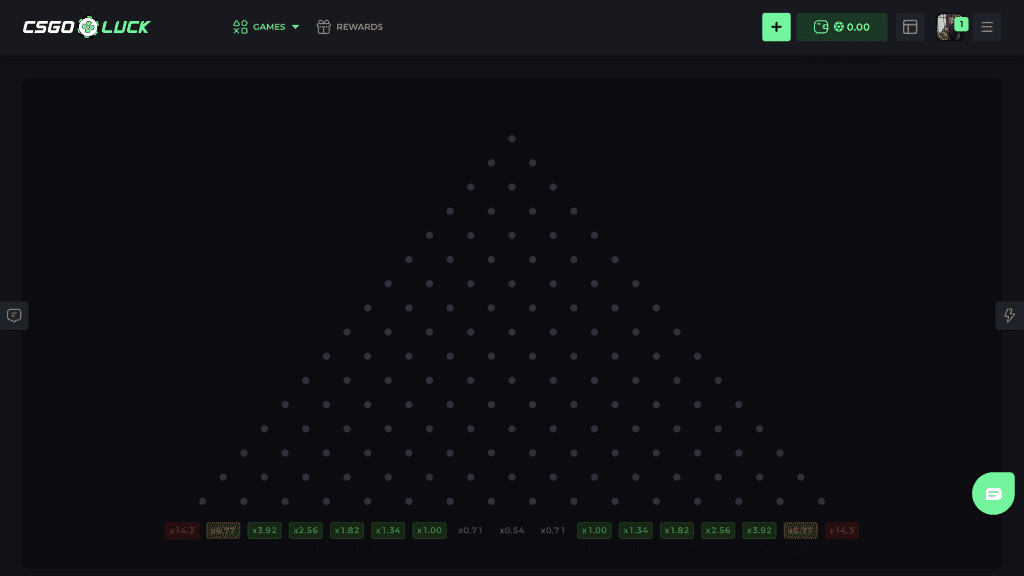1024x576 pixels.
Task: Click the green plus deposit button
Action: pos(777,27)
